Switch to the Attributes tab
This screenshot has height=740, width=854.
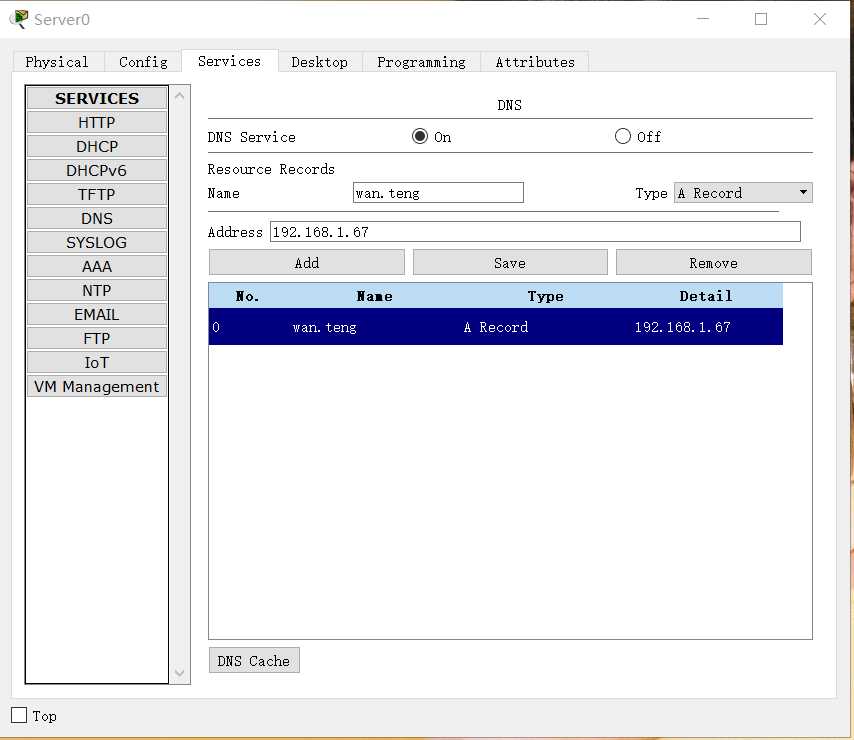coord(535,62)
